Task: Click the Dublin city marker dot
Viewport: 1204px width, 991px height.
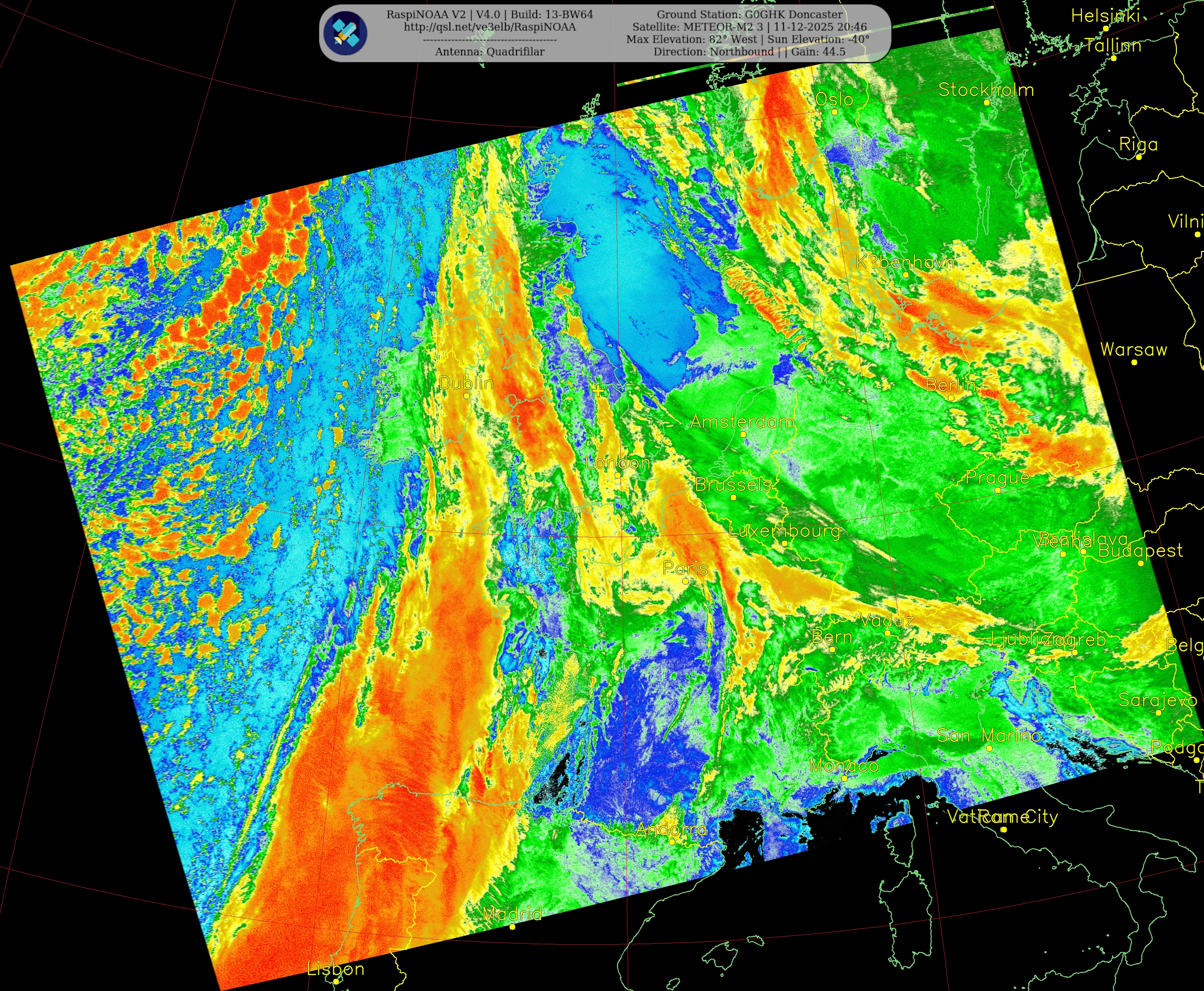Action: pyautogui.click(x=466, y=395)
